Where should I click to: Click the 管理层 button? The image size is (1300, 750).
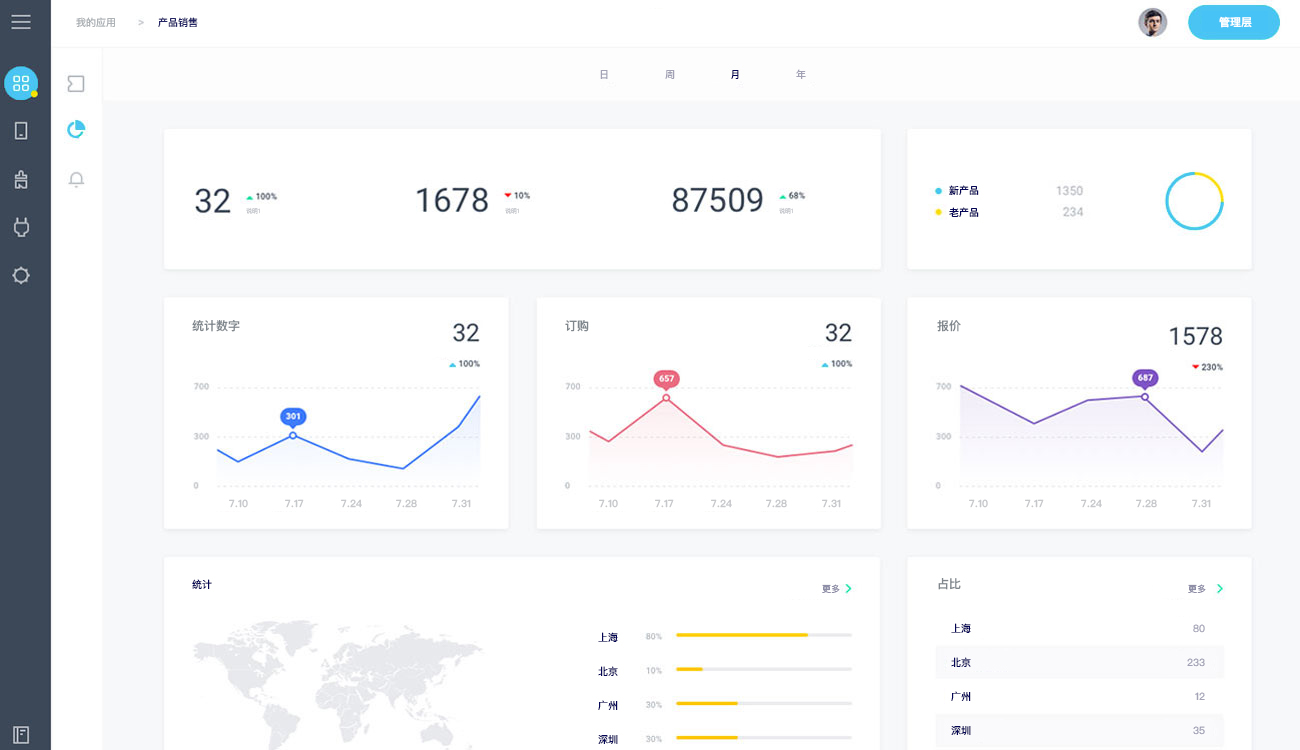pos(1234,22)
